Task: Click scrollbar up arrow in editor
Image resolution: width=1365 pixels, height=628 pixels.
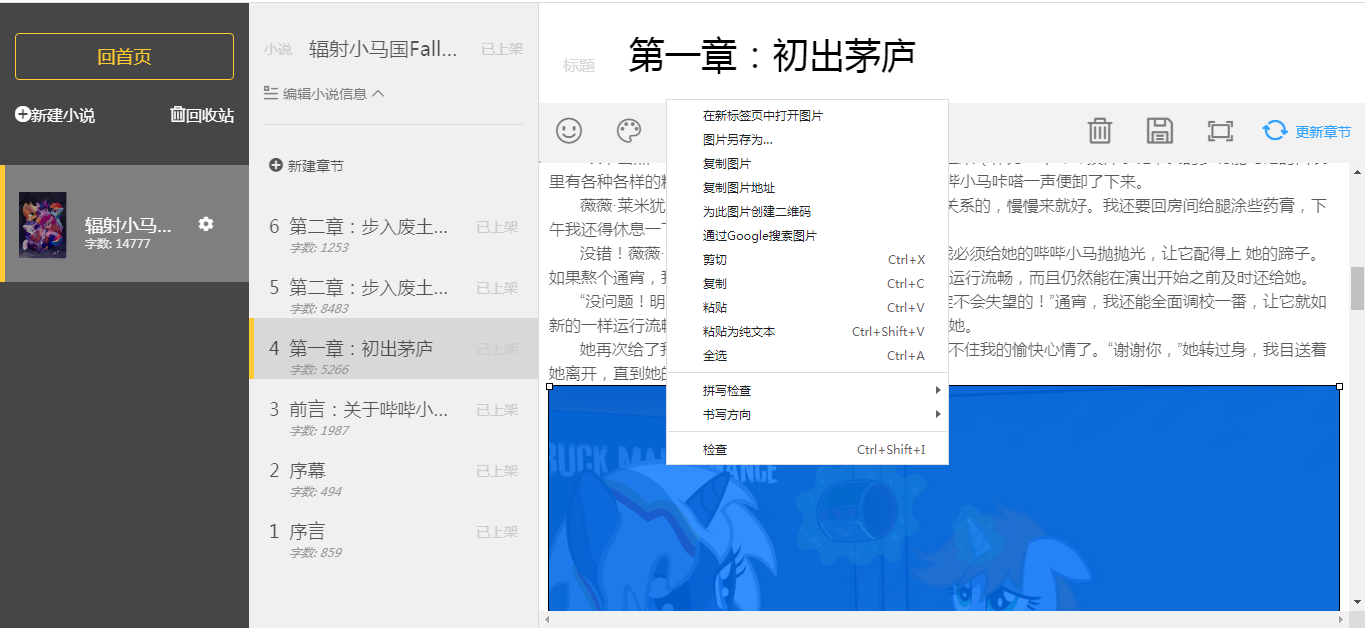Action: click(1357, 172)
